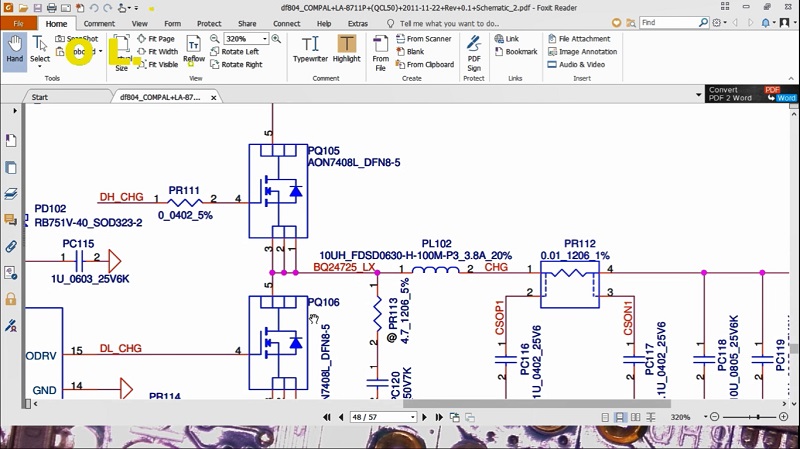Switch to single page view
Viewport: 800px width, 449px height.
(x=605, y=417)
